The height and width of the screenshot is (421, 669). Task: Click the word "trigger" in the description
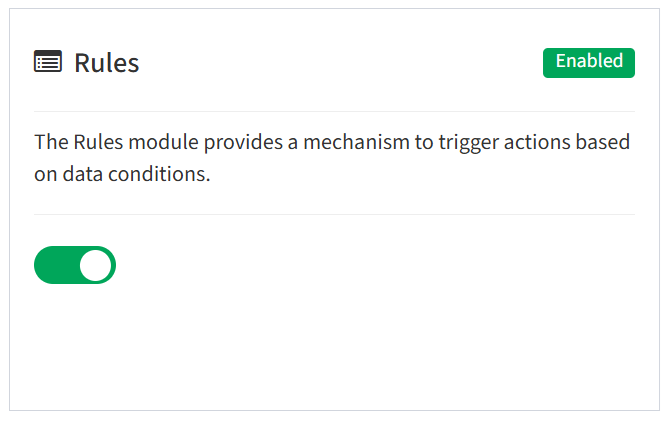tap(468, 143)
